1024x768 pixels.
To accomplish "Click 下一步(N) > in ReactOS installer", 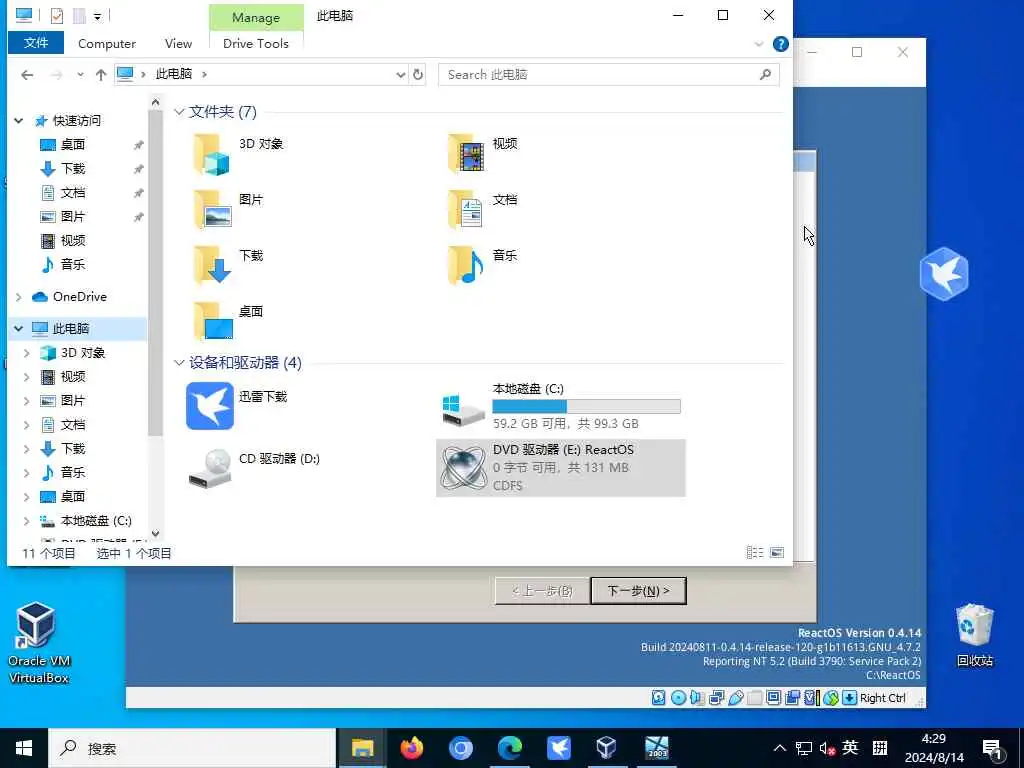I will (x=638, y=590).
